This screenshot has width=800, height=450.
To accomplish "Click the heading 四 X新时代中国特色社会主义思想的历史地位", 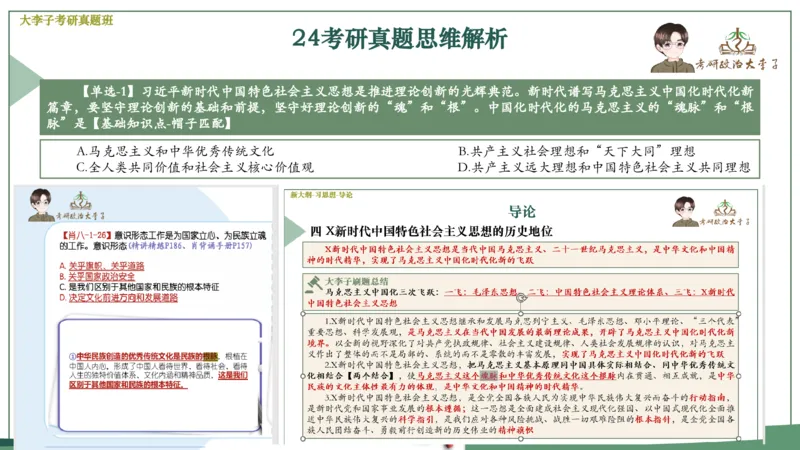I will click(x=431, y=231).
